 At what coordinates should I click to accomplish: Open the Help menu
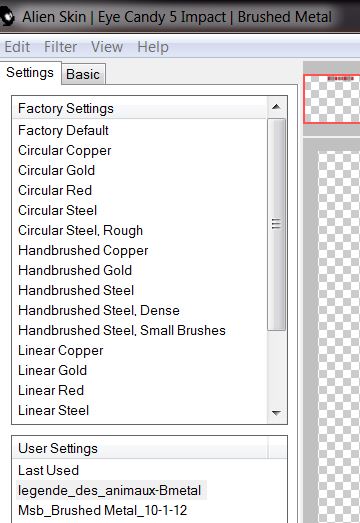[x=153, y=47]
